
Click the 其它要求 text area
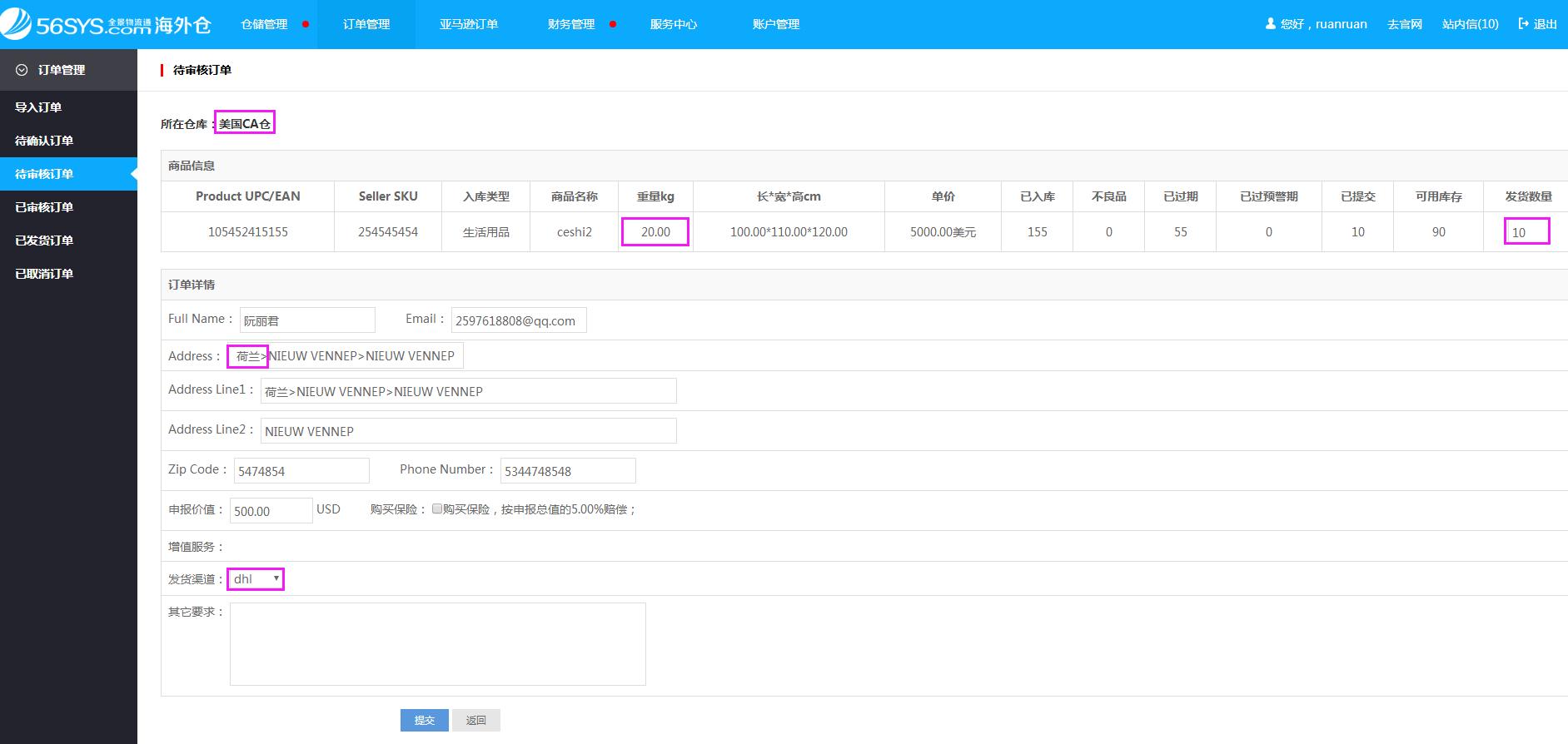click(x=437, y=644)
